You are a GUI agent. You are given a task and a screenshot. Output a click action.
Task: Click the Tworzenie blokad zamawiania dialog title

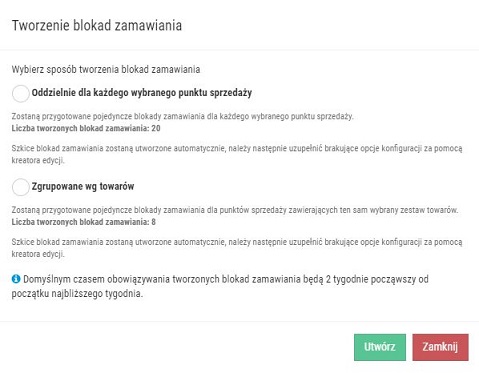pyautogui.click(x=97, y=26)
